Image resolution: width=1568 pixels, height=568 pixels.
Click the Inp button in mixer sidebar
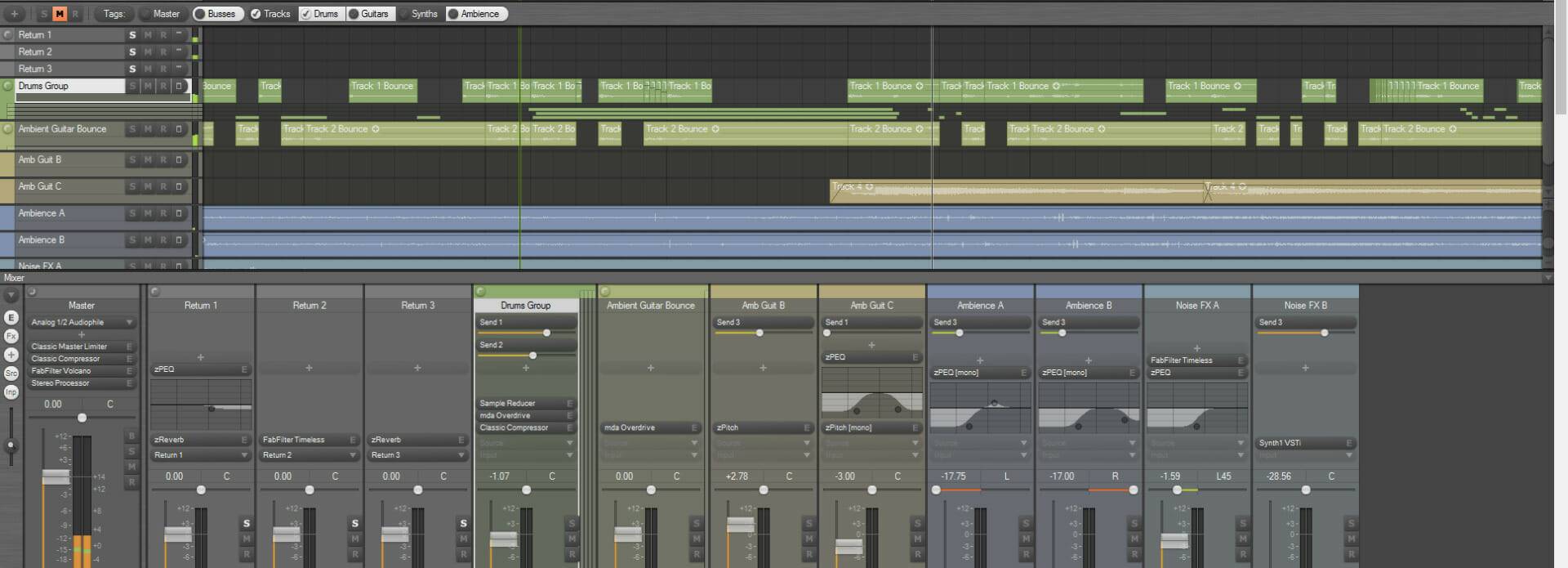coord(11,392)
